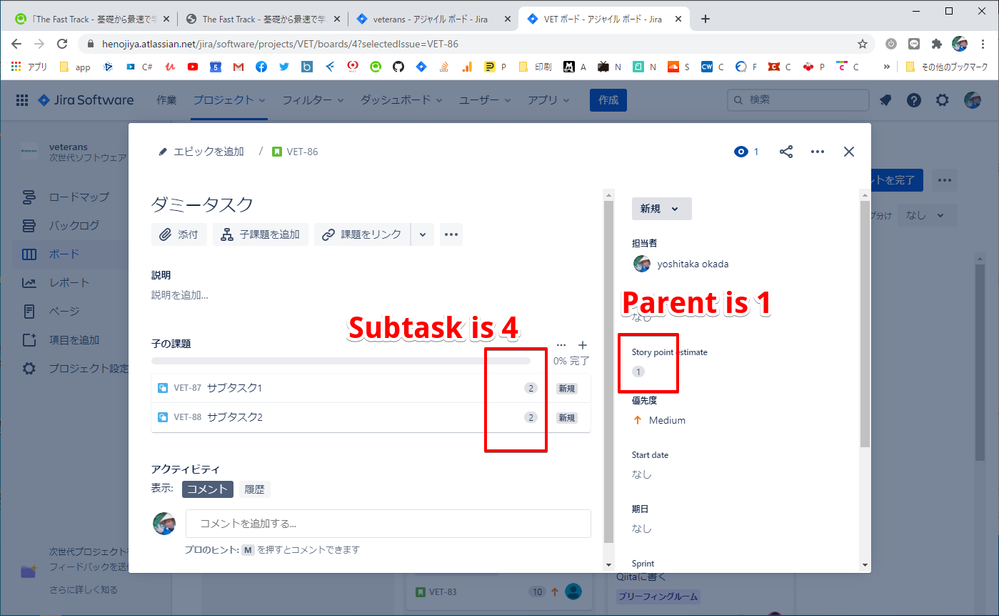The width and height of the screenshot is (999, 616).
Task: Click your profile avatar in the top bar
Action: [972, 100]
